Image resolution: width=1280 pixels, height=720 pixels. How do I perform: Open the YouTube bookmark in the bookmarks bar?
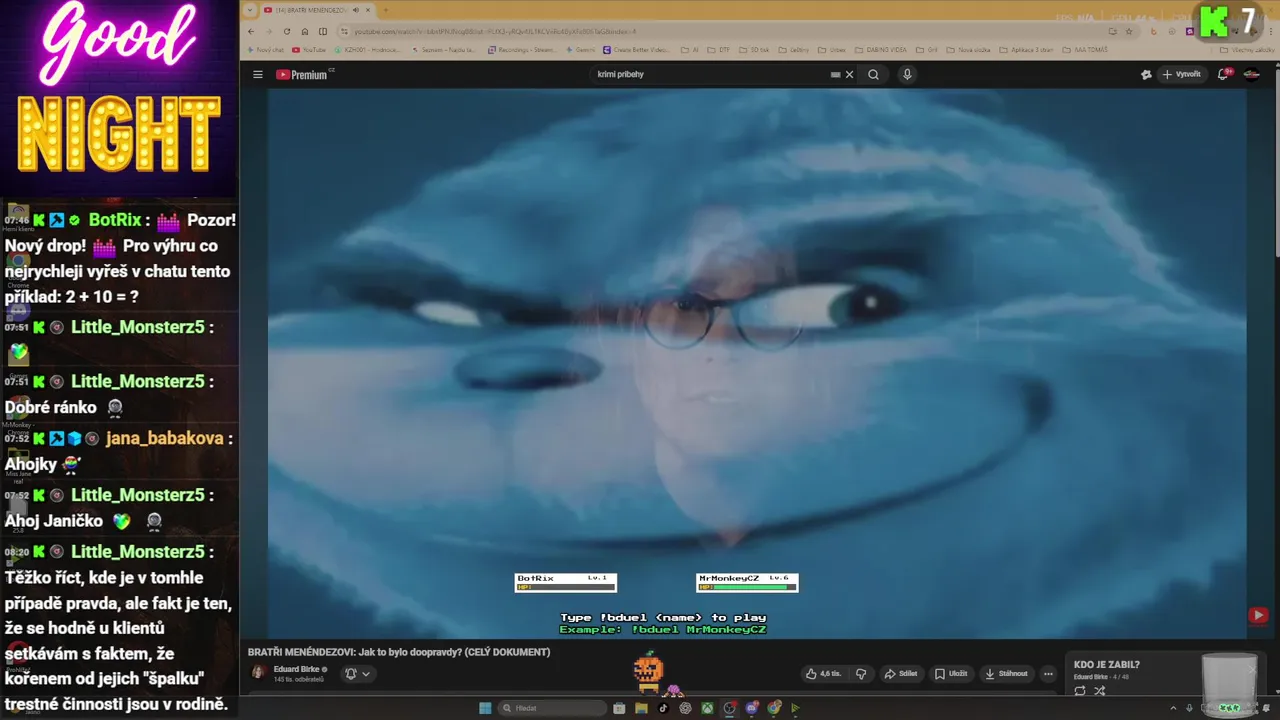pos(310,49)
